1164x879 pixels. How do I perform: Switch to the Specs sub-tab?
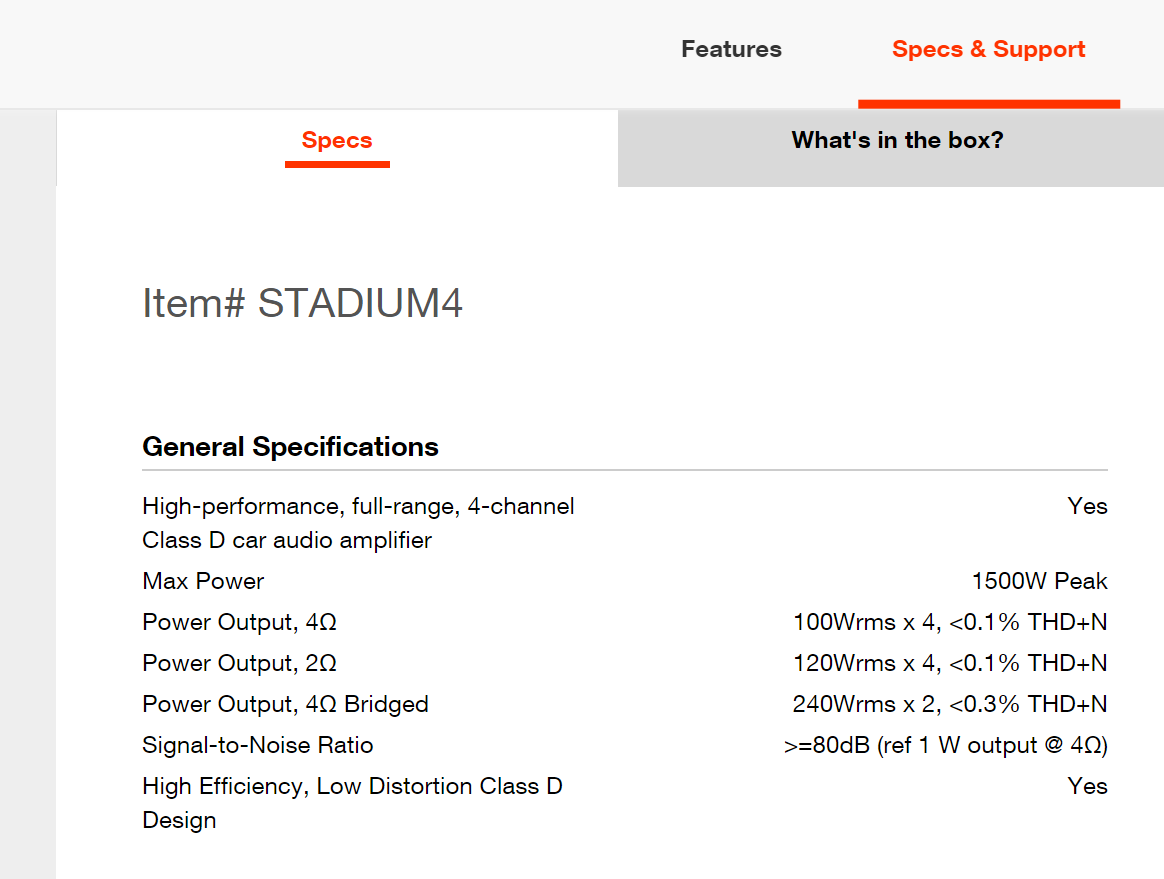point(337,141)
